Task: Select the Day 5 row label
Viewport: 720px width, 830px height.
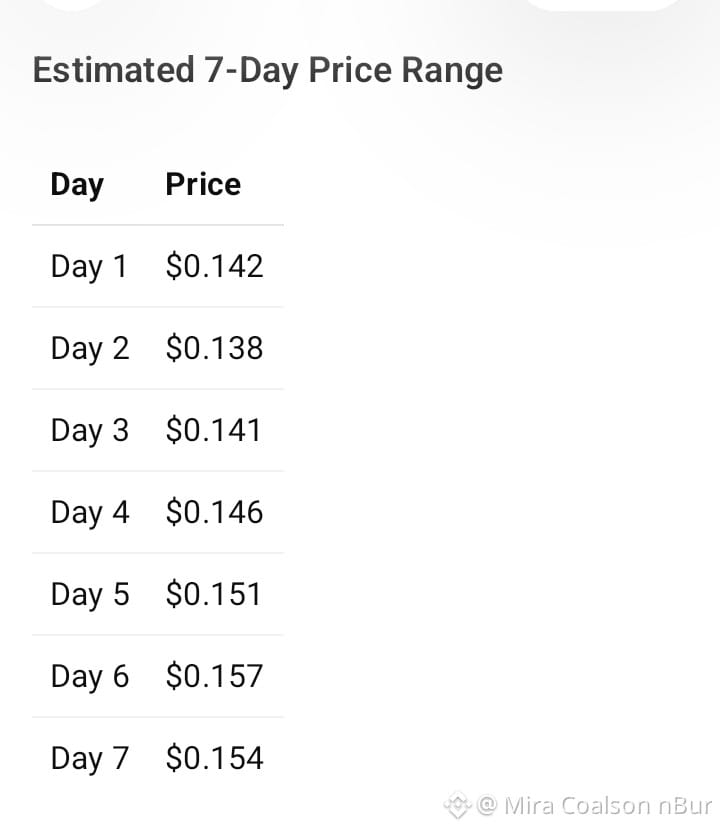Action: [90, 595]
